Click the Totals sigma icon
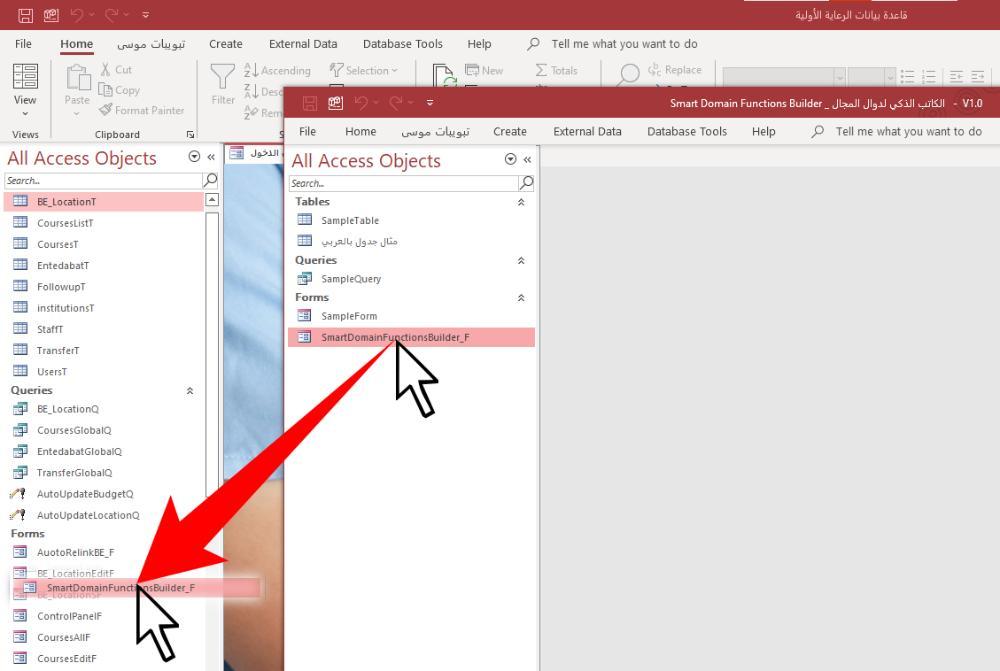Screen dimensions: 1000x671 pyautogui.click(x=541, y=70)
